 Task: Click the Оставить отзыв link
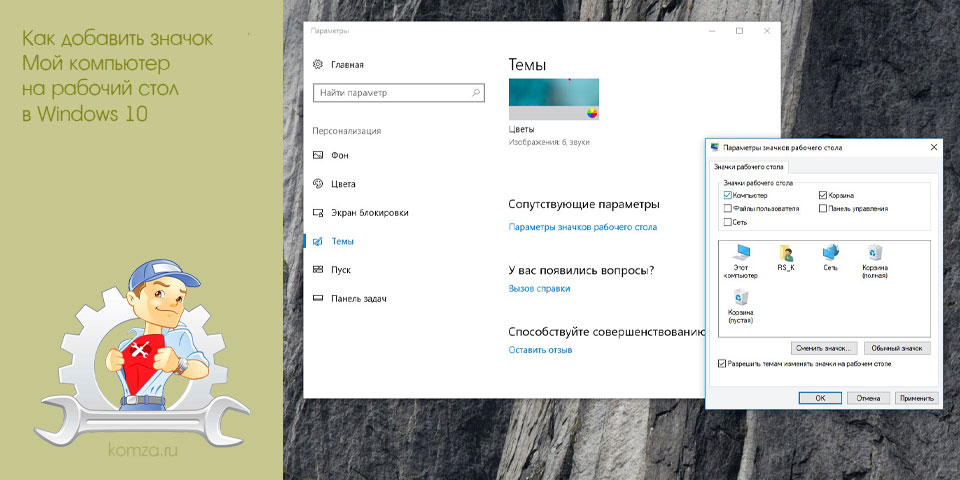(540, 350)
